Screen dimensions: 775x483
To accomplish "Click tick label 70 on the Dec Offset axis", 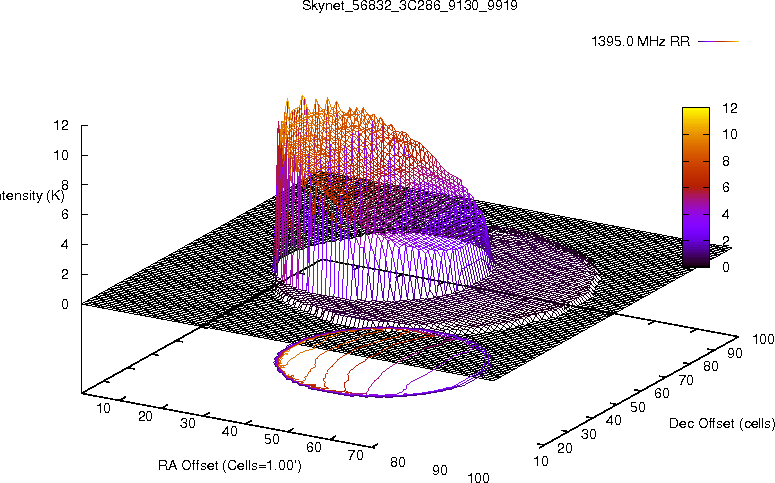I will (x=686, y=380).
